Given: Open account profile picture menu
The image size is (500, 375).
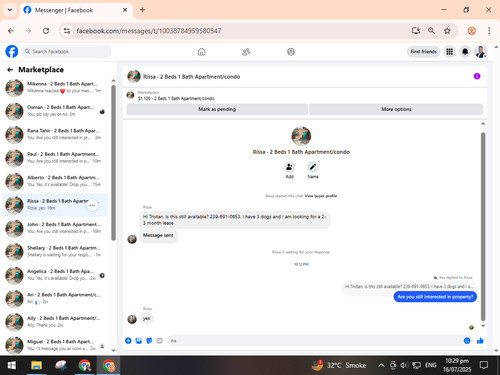Looking at the screenshot, I should click(481, 52).
